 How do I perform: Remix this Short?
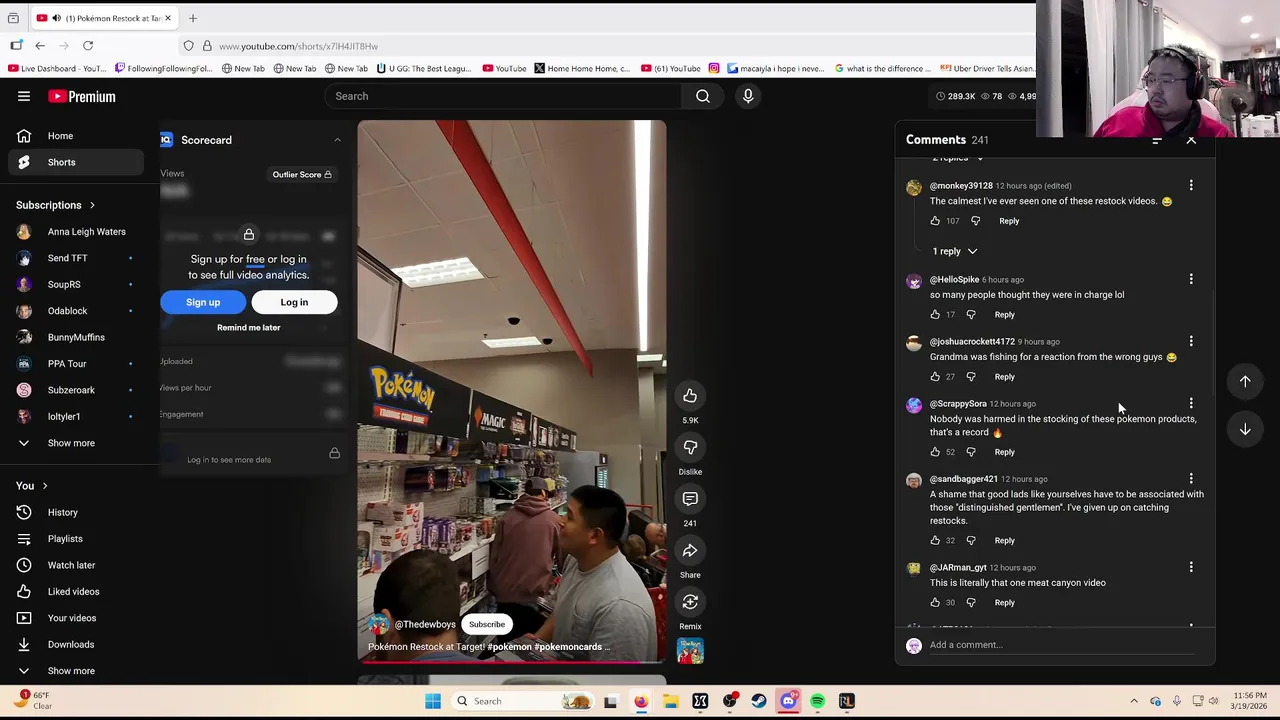click(690, 601)
